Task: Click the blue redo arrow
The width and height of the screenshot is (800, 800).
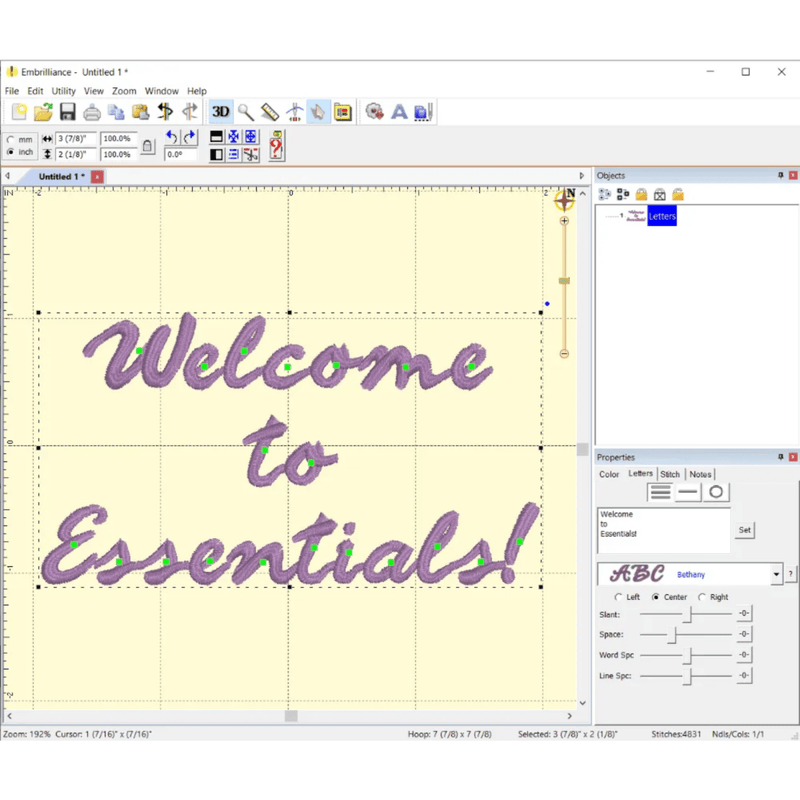Action: click(x=189, y=137)
